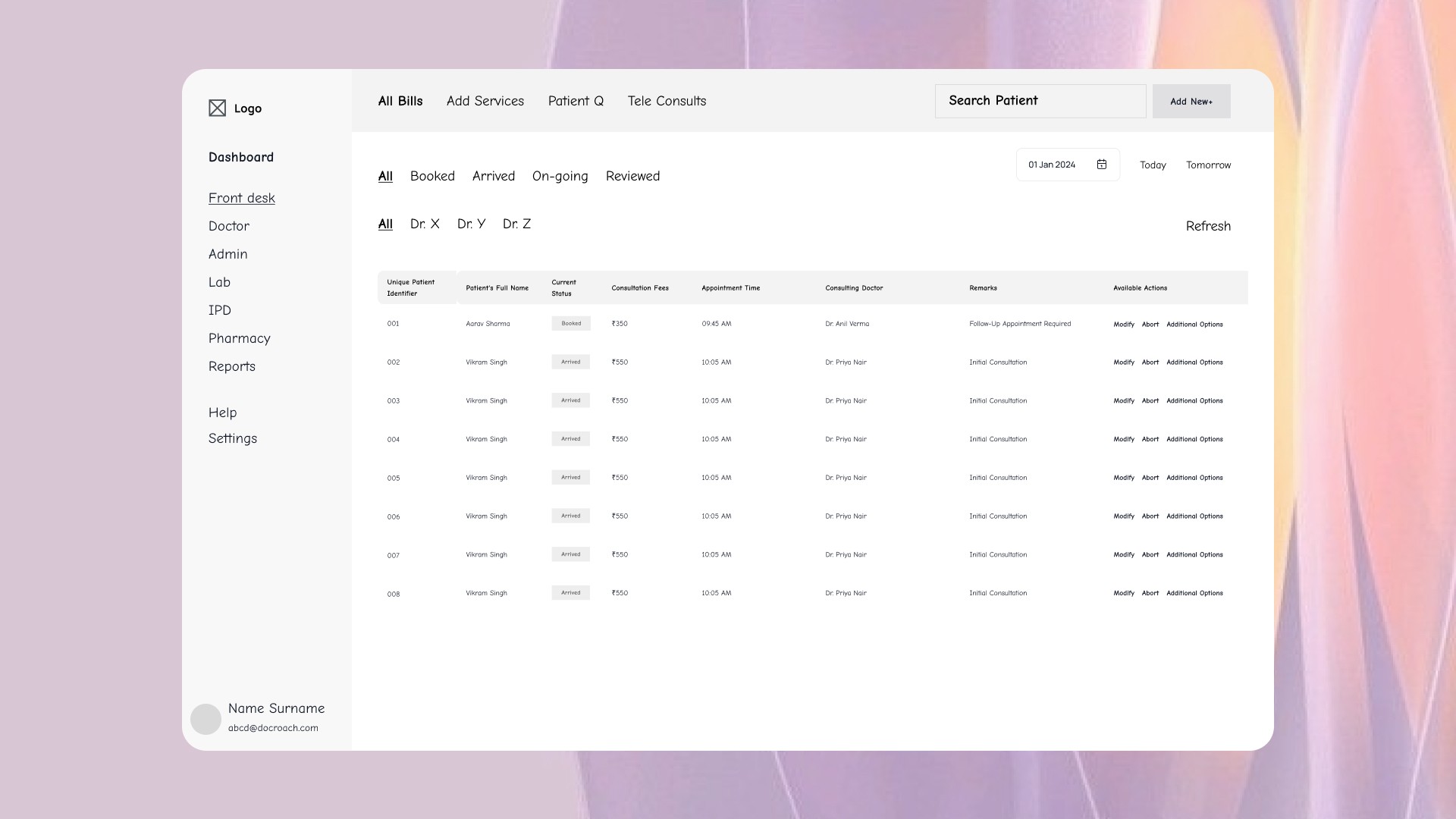Select Tomorrow date shortcut
This screenshot has width=1456, height=819.
tap(1208, 165)
